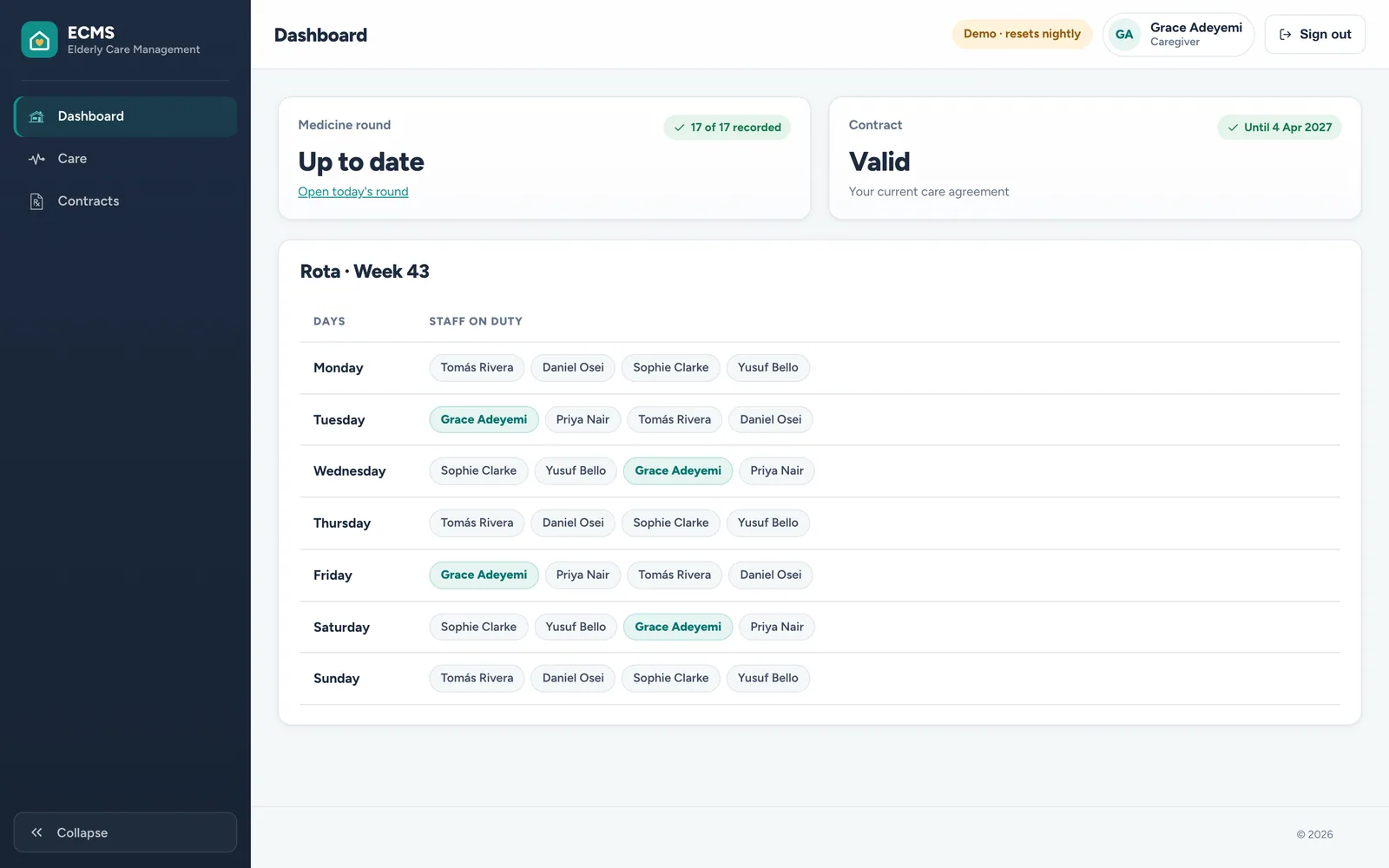Select Sophie Clarke chip on Sunday
This screenshot has height=868, width=1389.
pyautogui.click(x=670, y=679)
